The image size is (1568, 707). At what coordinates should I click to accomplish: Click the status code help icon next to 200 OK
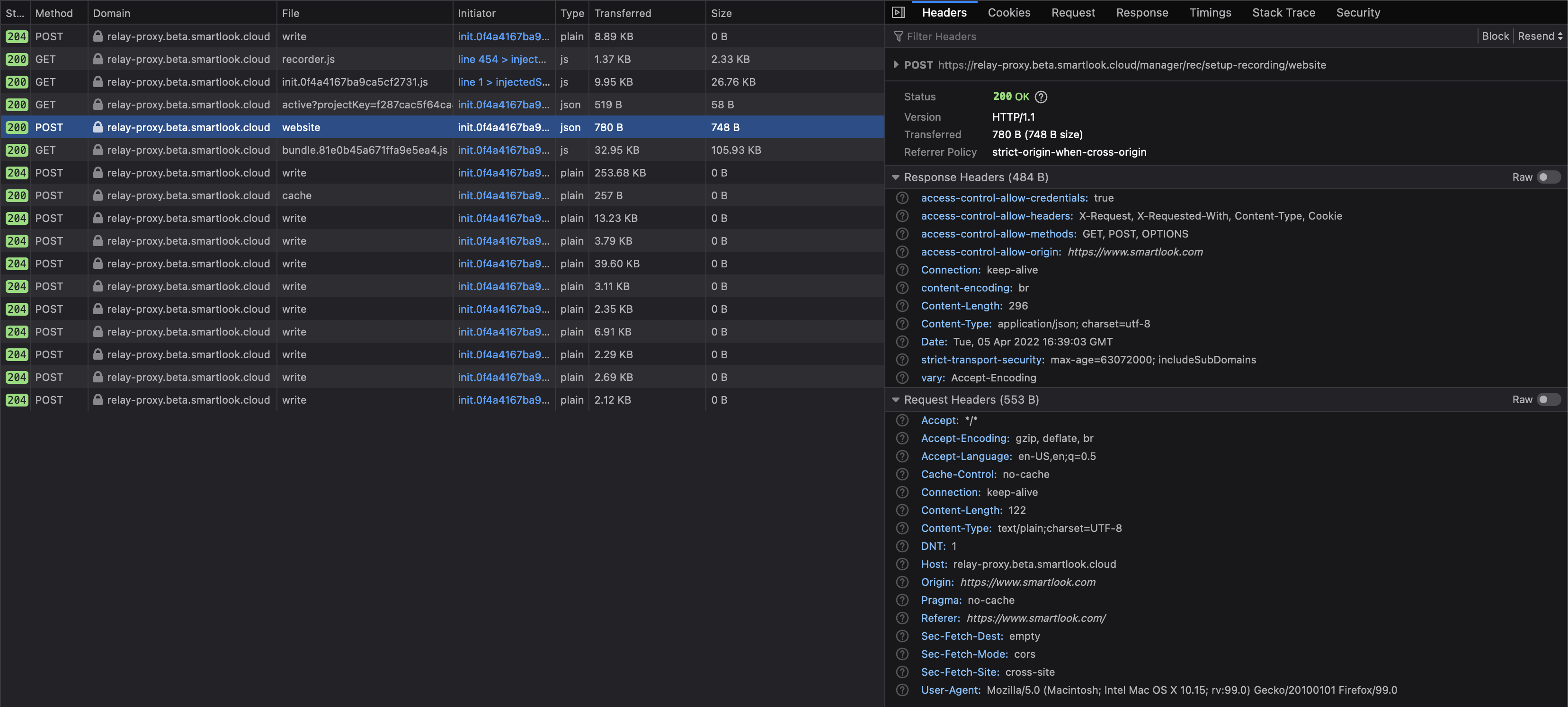click(1041, 97)
